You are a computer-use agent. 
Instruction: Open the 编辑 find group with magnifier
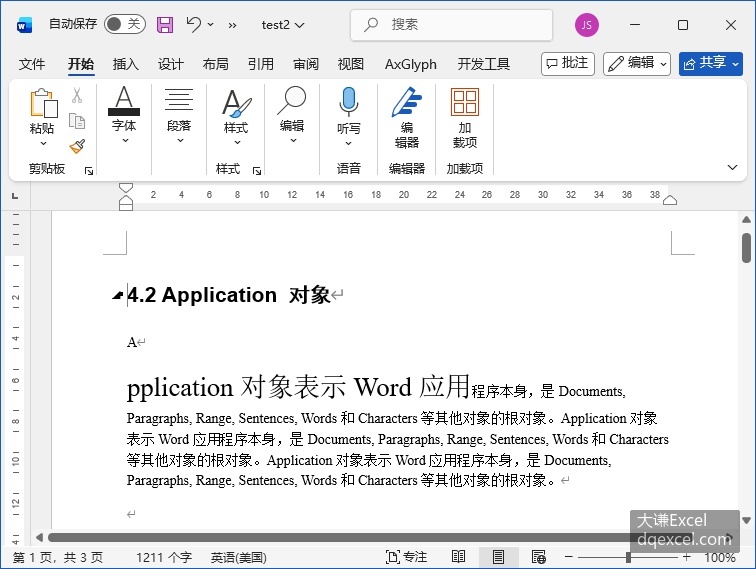292,115
